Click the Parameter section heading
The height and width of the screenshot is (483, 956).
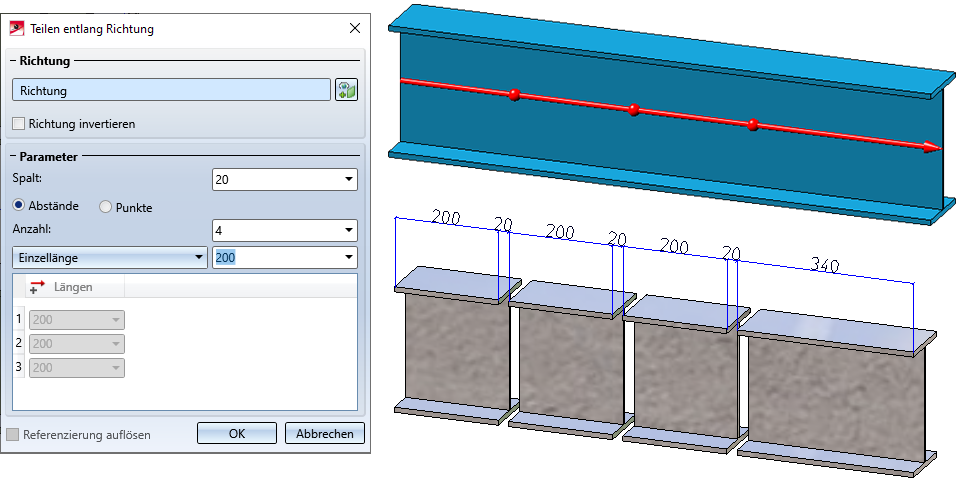[48, 157]
